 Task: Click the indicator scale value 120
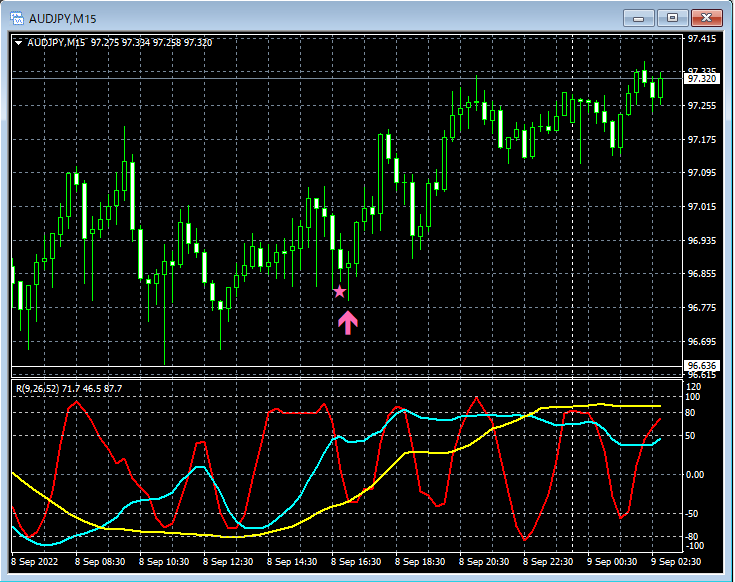click(693, 387)
